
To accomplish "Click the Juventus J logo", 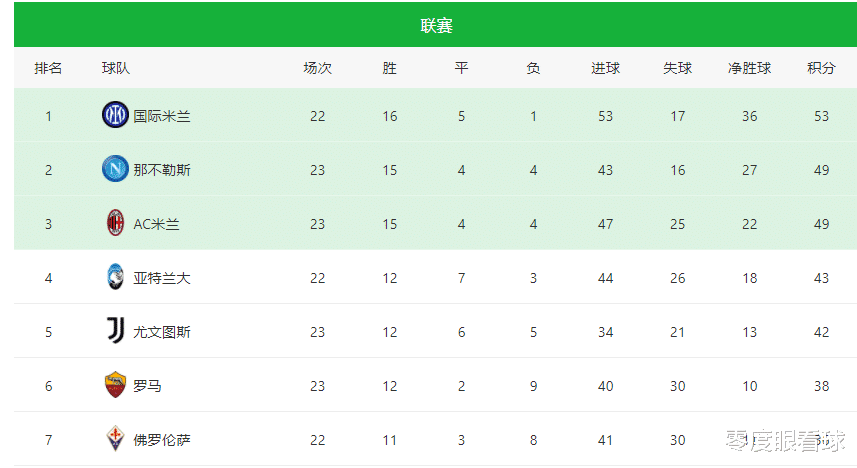I will coord(115,331).
